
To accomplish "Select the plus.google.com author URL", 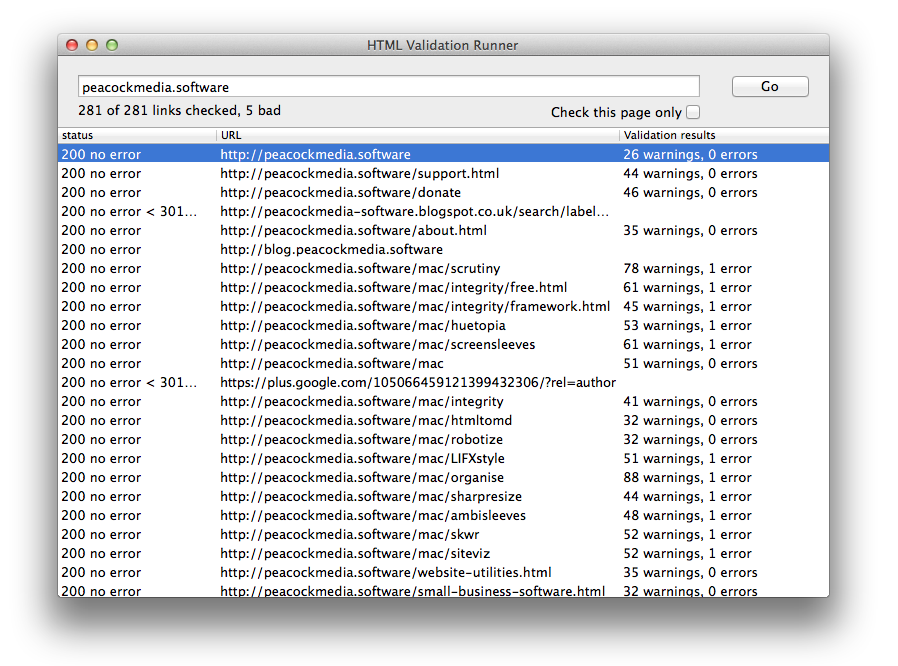I will click(x=418, y=382).
